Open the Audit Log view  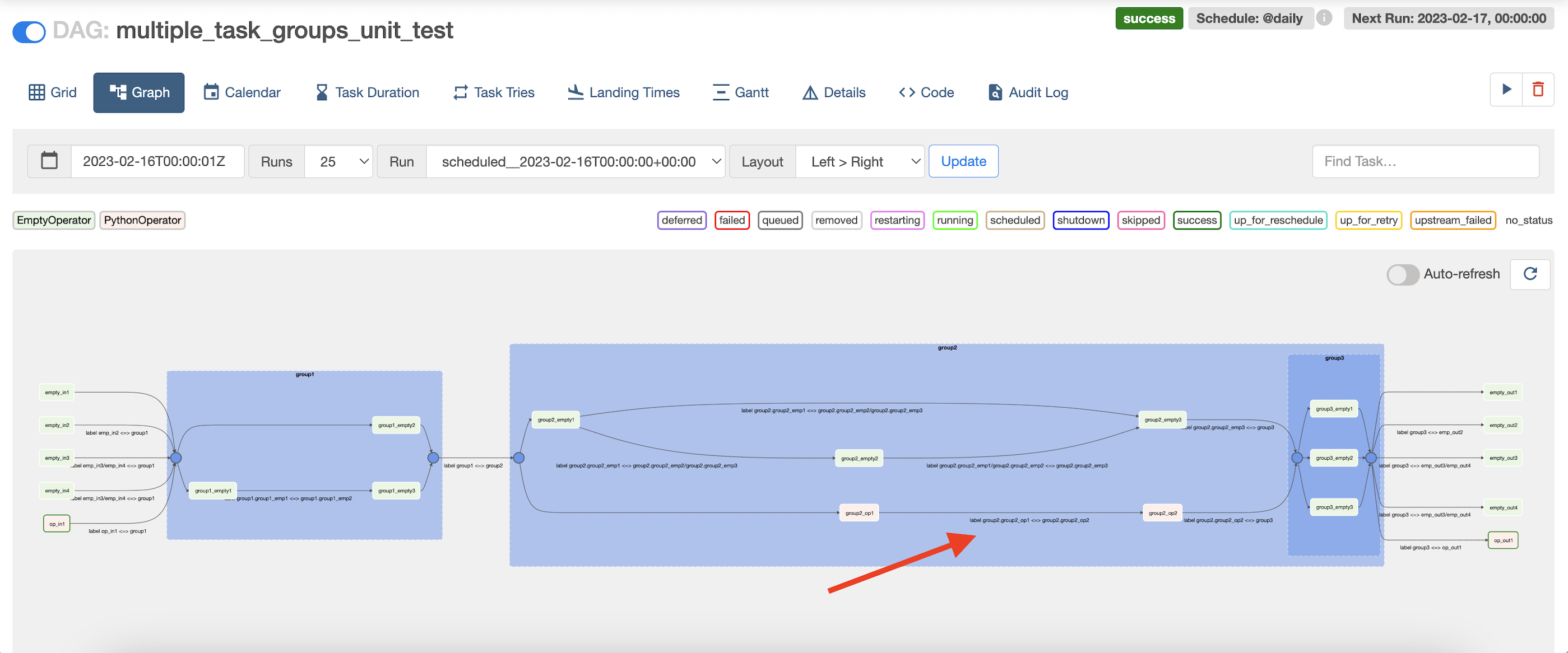tap(1028, 92)
